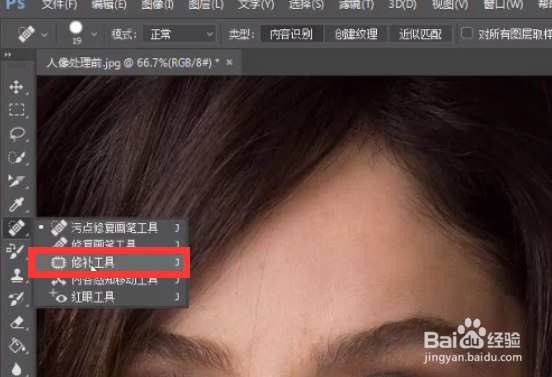Select the Rectangular Marquee tool

point(16,110)
